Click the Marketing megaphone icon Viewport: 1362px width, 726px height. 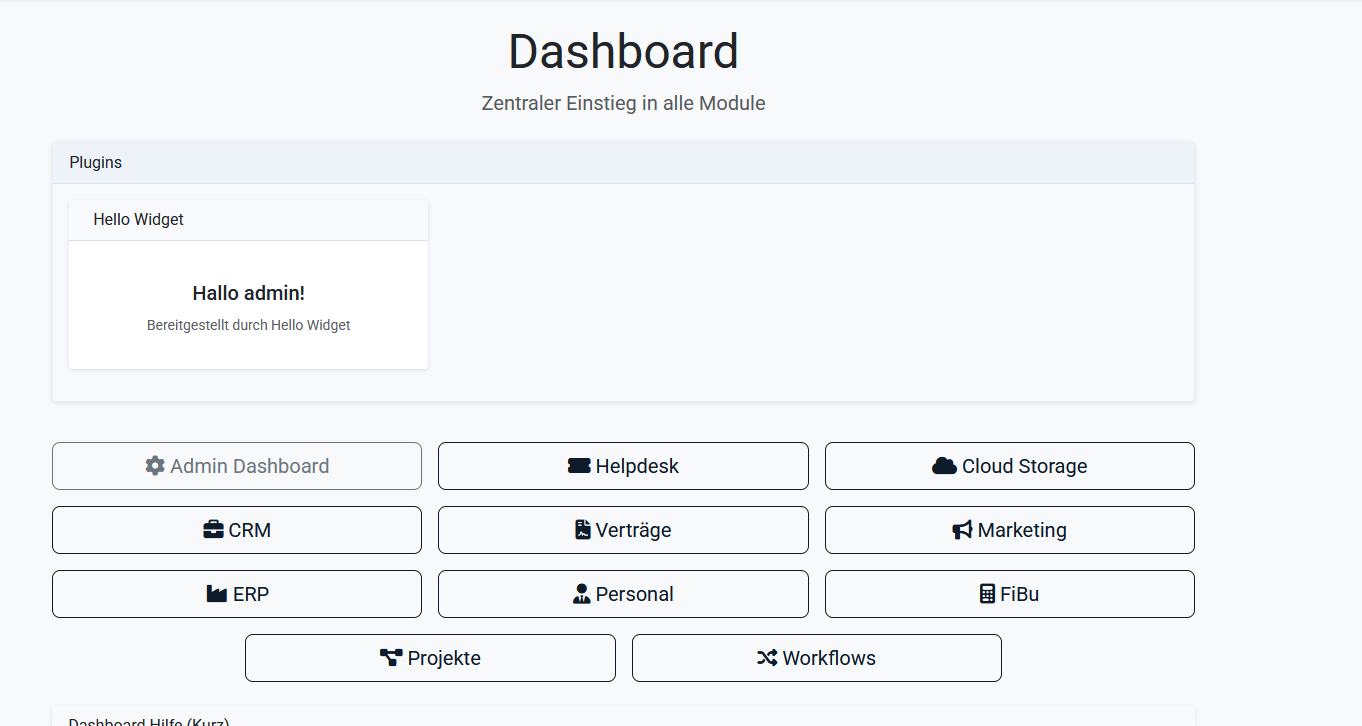(x=961, y=529)
